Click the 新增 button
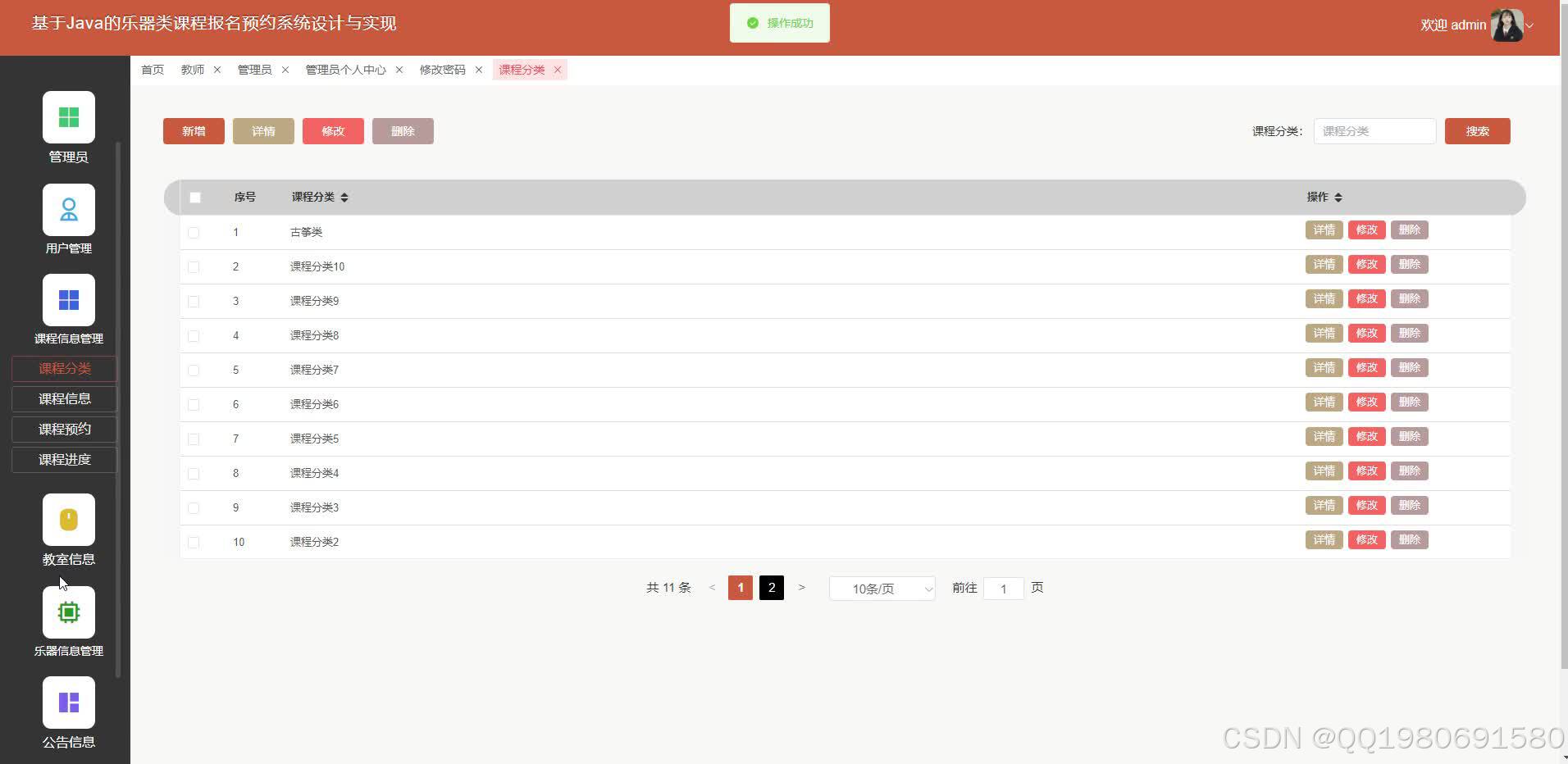1568x764 pixels. point(194,131)
